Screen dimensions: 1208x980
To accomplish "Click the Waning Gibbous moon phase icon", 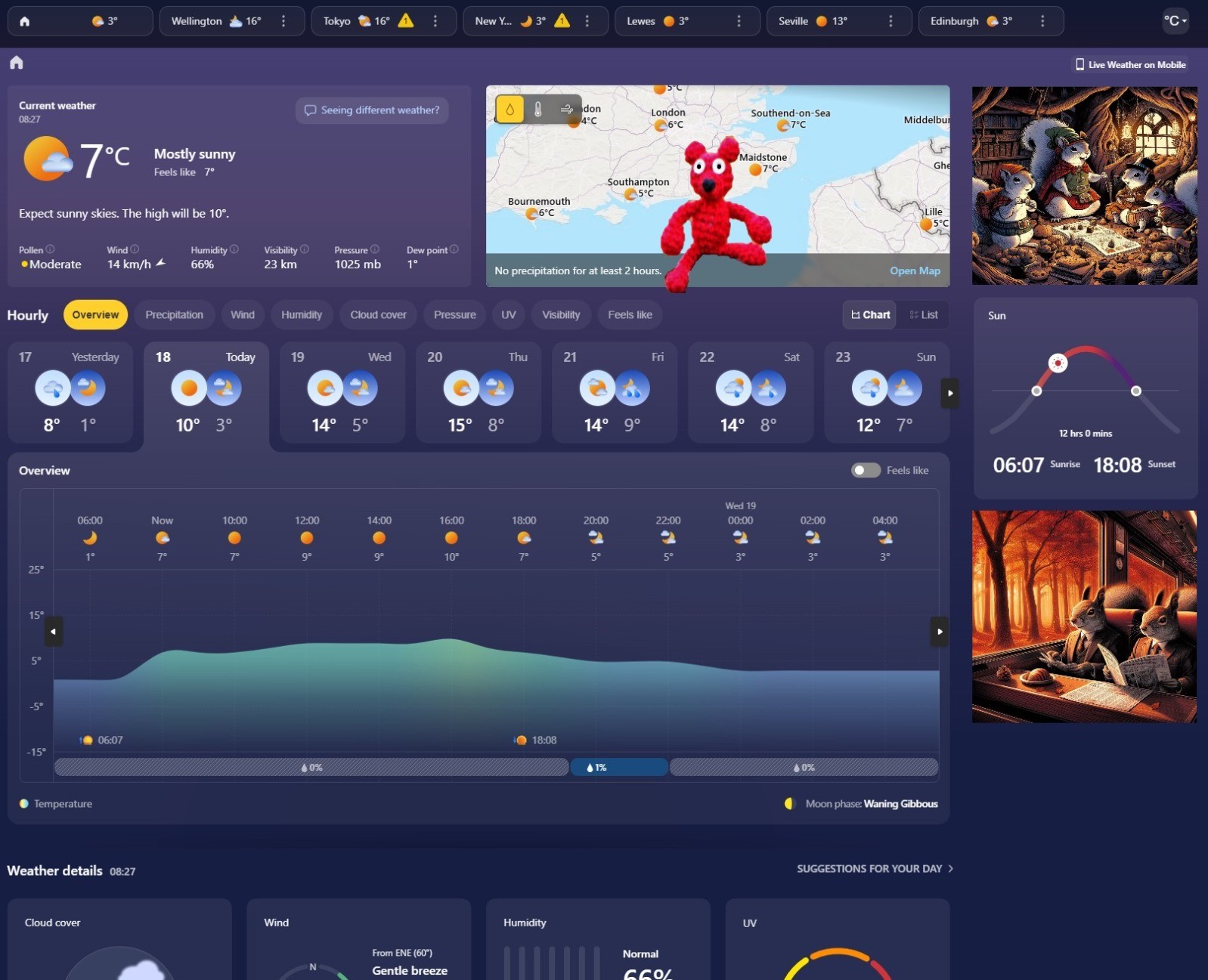I will tap(790, 804).
